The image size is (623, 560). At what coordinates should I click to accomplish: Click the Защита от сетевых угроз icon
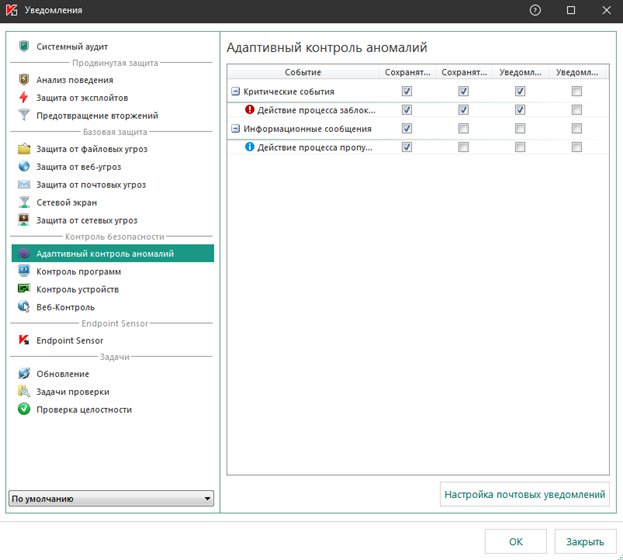(24, 220)
